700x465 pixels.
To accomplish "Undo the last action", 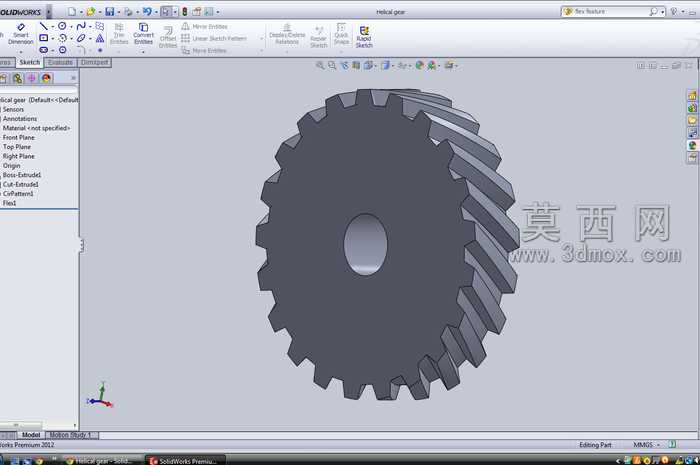I will click(147, 12).
